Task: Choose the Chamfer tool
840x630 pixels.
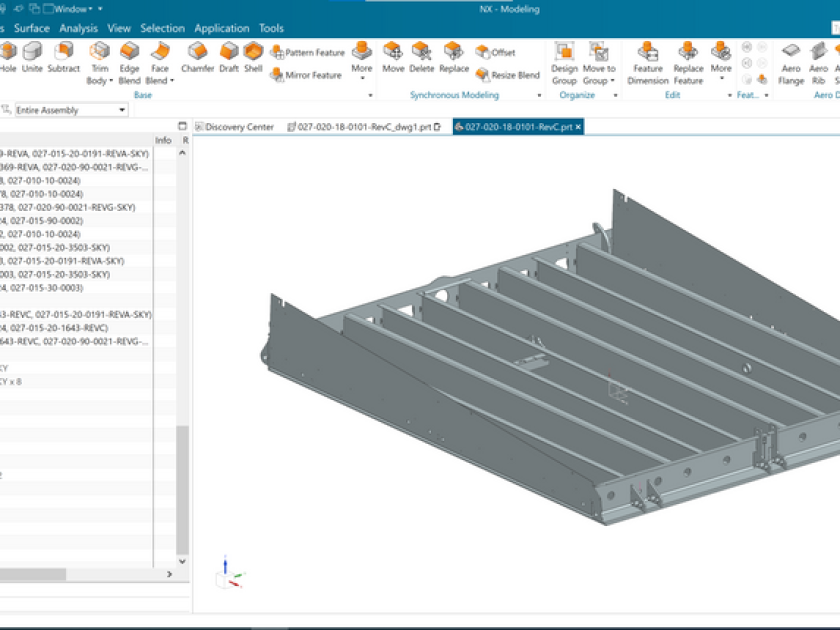Action: click(198, 57)
